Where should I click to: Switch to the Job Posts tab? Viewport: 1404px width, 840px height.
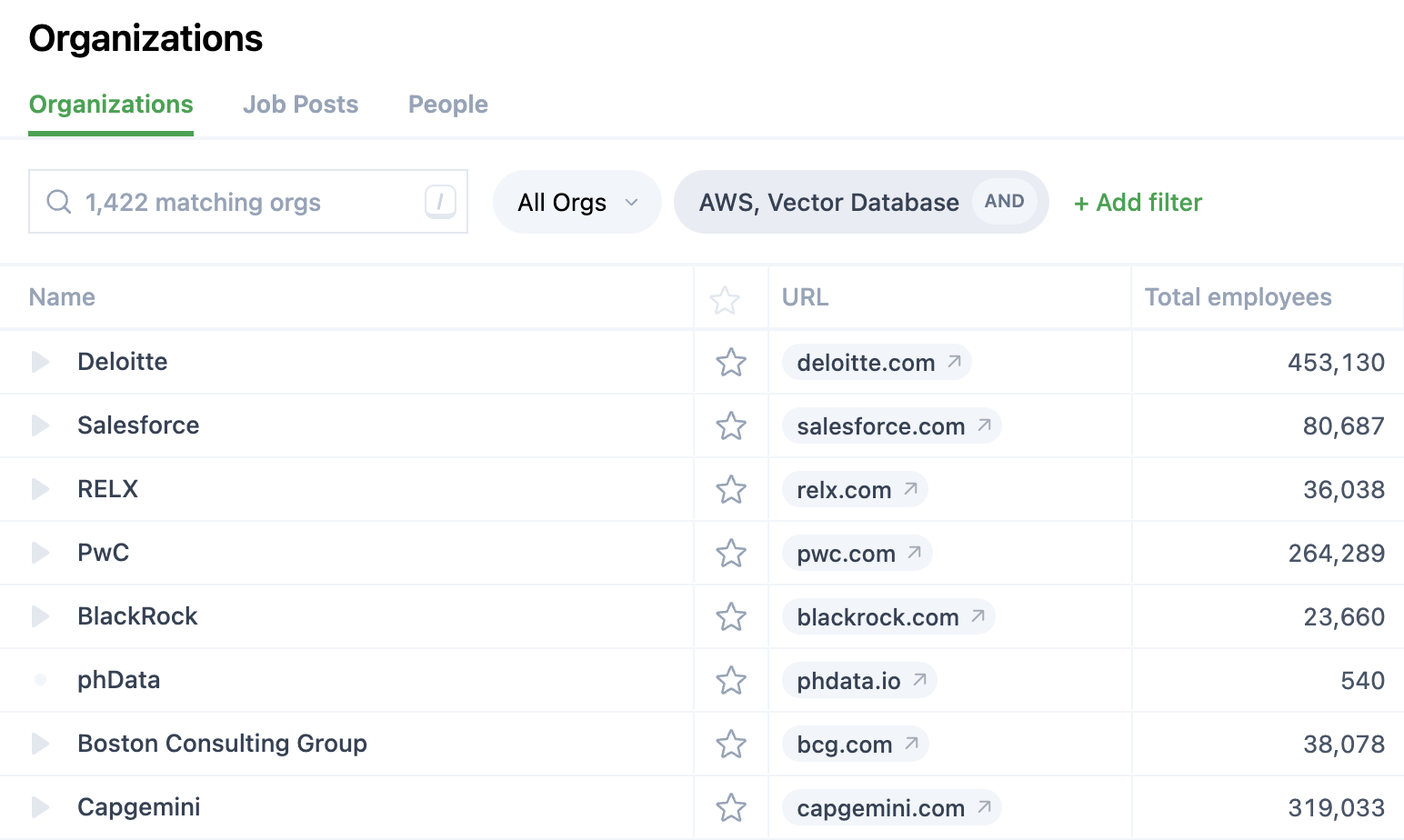300,105
